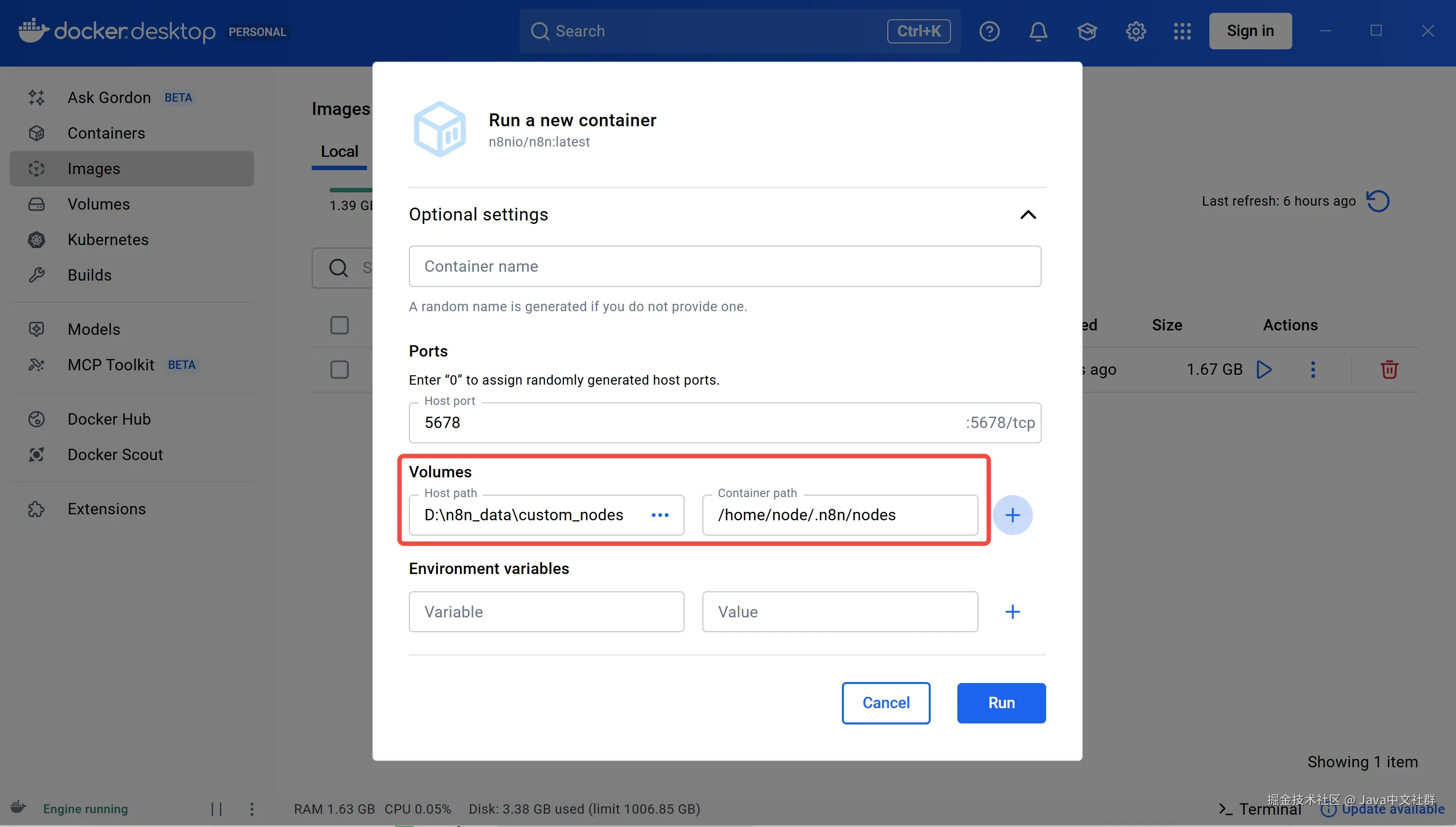
Task: Add another environment variable with plus
Action: click(x=1012, y=611)
